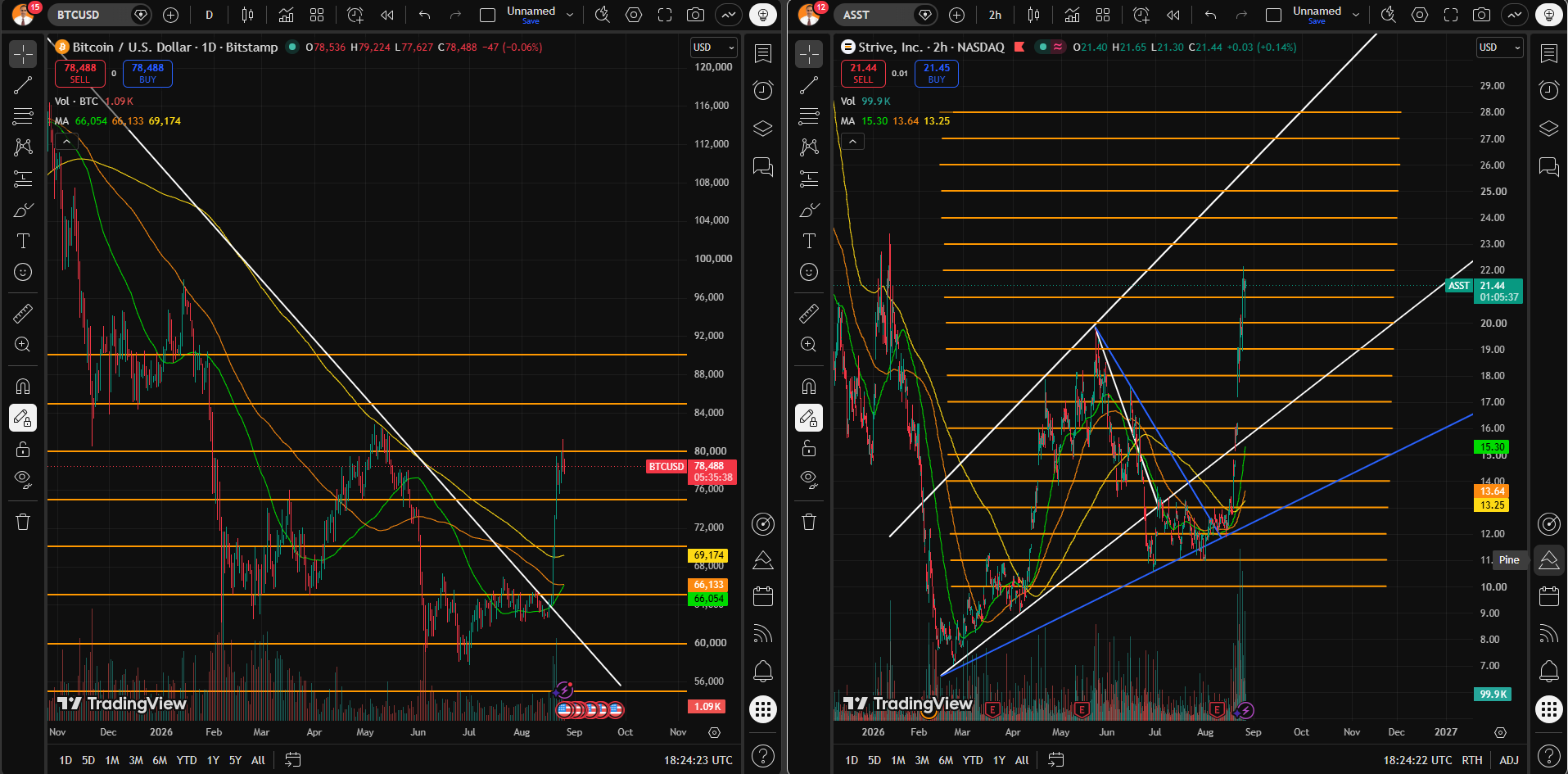Screen dimensions: 1568x774
Task: Open patterns tool in ASST drawing toolbar
Action: (809, 147)
